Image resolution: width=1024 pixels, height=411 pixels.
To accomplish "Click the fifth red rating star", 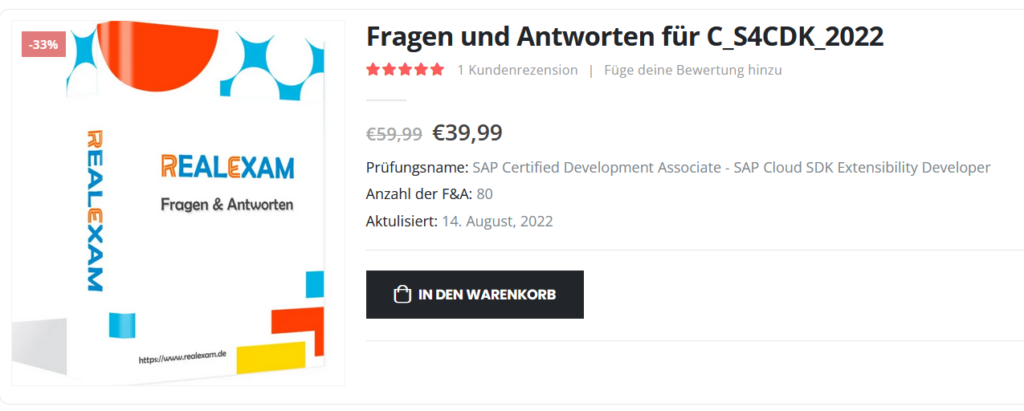I will coord(437,70).
